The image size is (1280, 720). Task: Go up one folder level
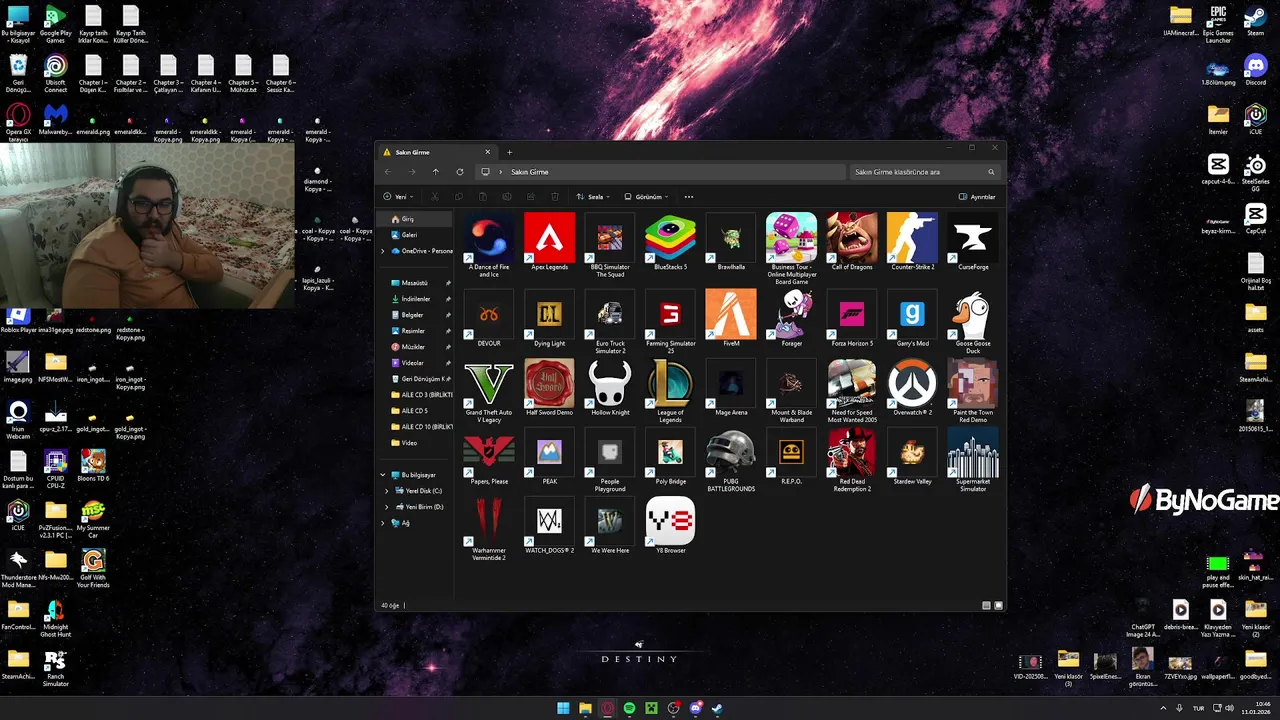435,172
